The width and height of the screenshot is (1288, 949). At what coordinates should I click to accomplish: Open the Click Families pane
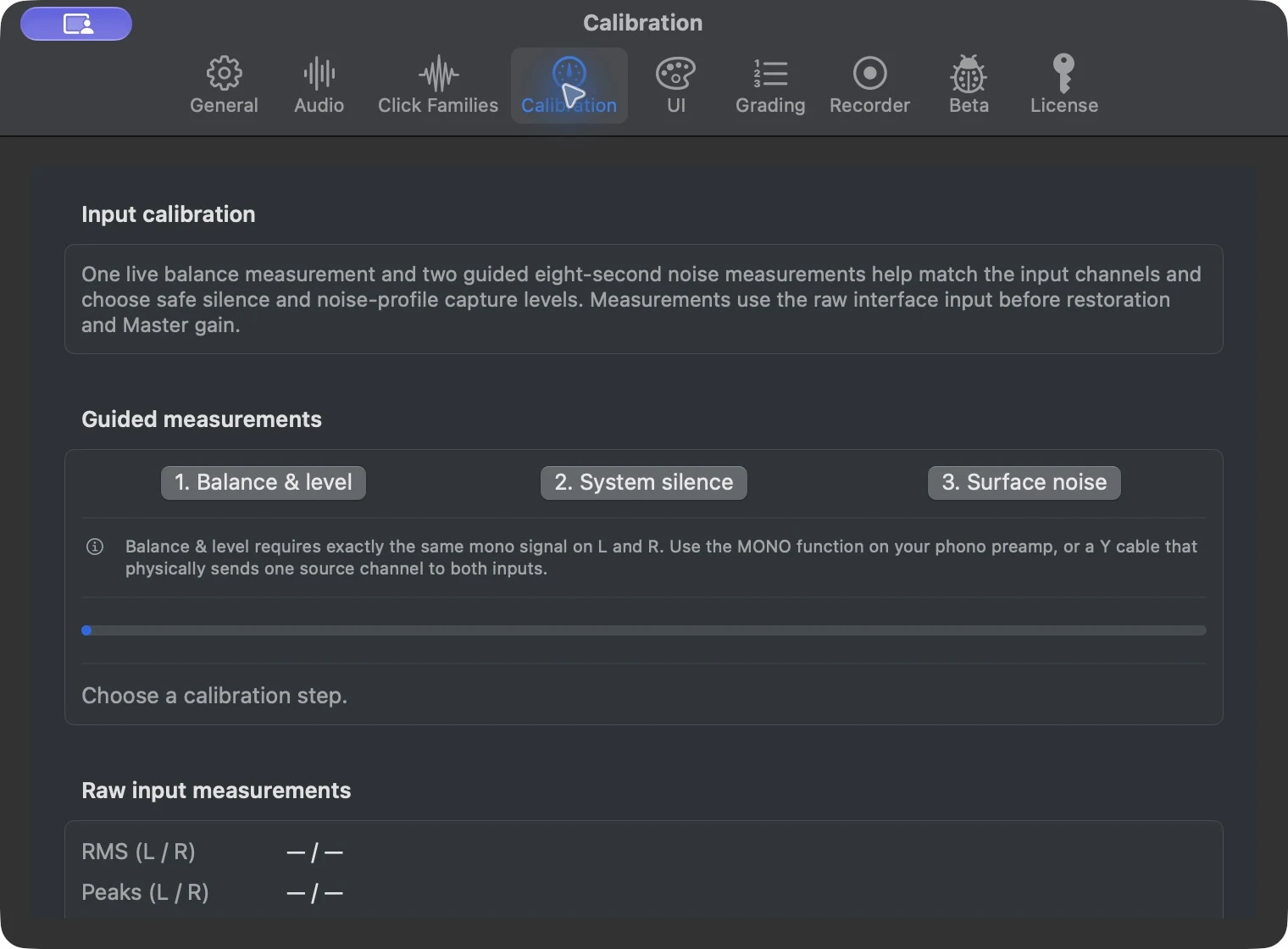click(438, 85)
